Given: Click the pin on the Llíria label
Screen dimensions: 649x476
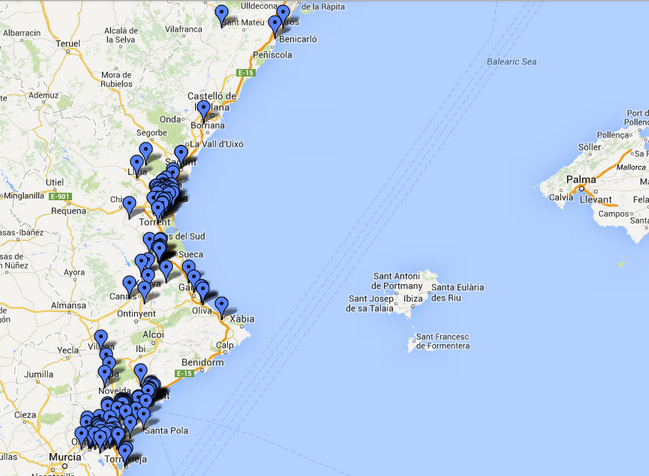Looking at the screenshot, I should 137,165.
